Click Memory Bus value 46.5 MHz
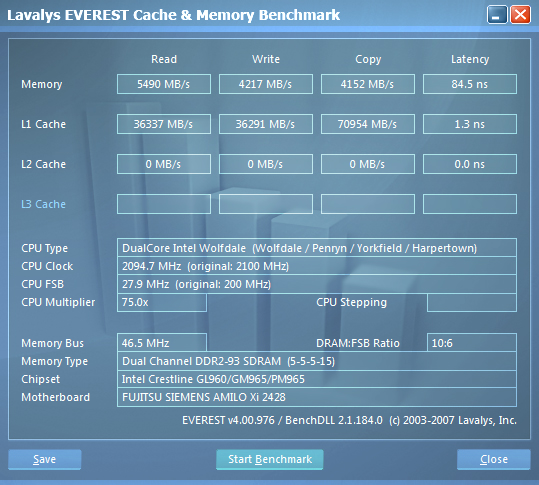The image size is (539, 485). click(x=162, y=343)
